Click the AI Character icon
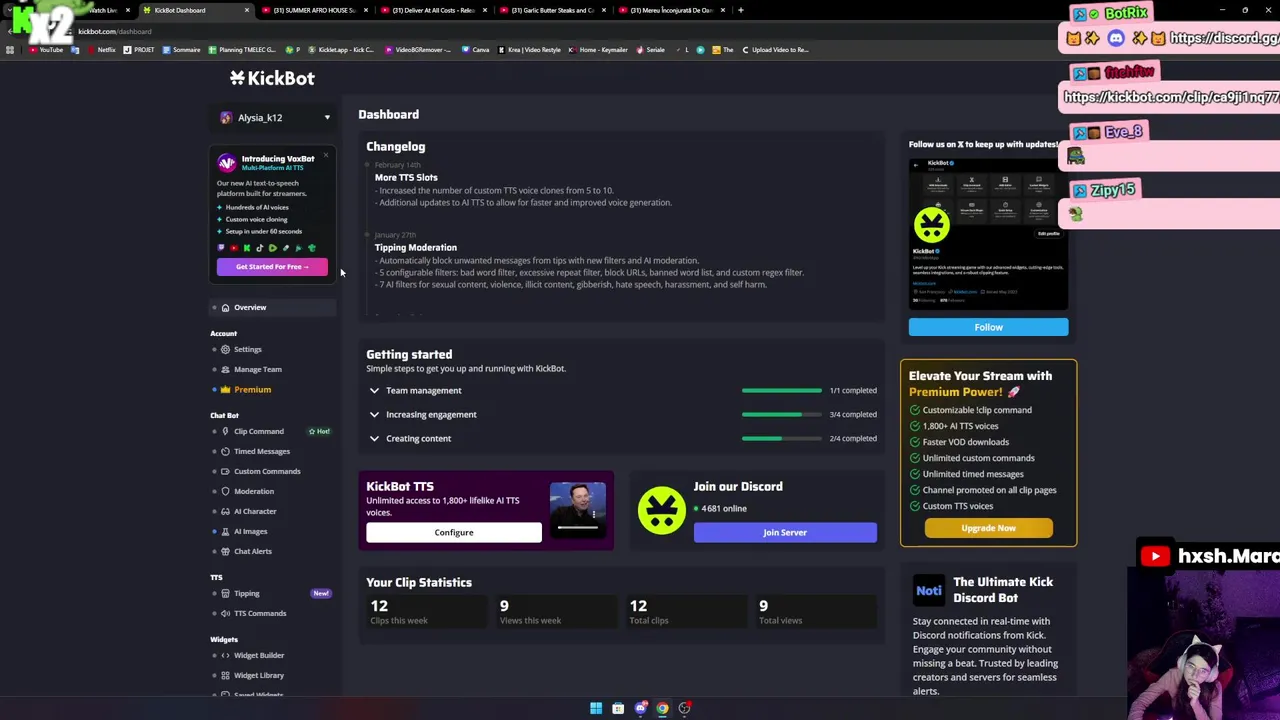This screenshot has width=1280, height=720. coord(225,512)
